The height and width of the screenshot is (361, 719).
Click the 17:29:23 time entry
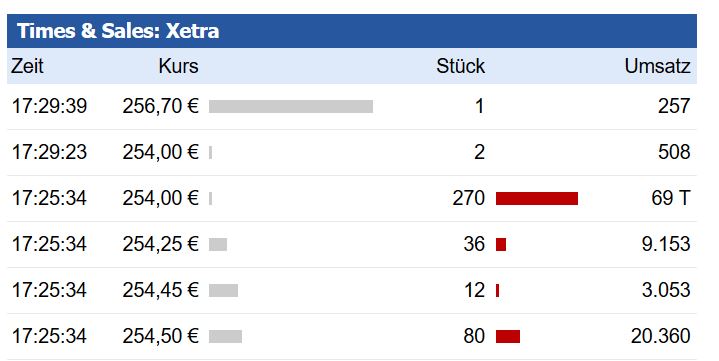click(x=49, y=152)
